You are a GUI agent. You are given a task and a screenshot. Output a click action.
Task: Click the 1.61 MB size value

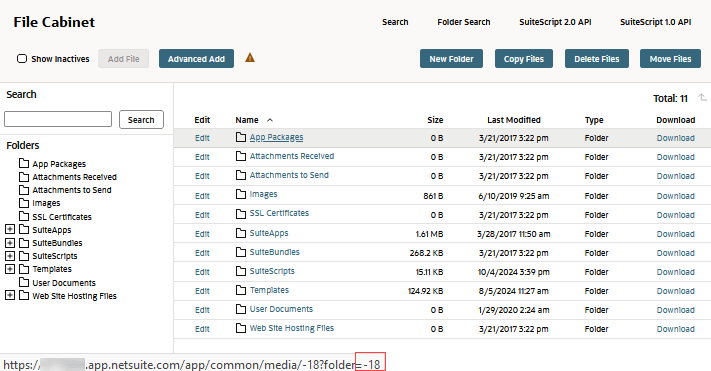point(429,234)
